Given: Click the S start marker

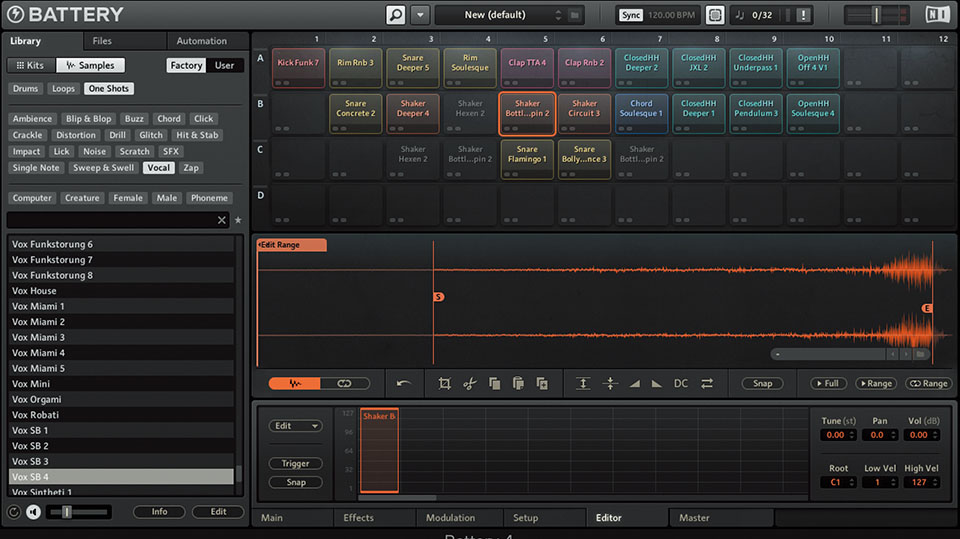Looking at the screenshot, I should [438, 297].
